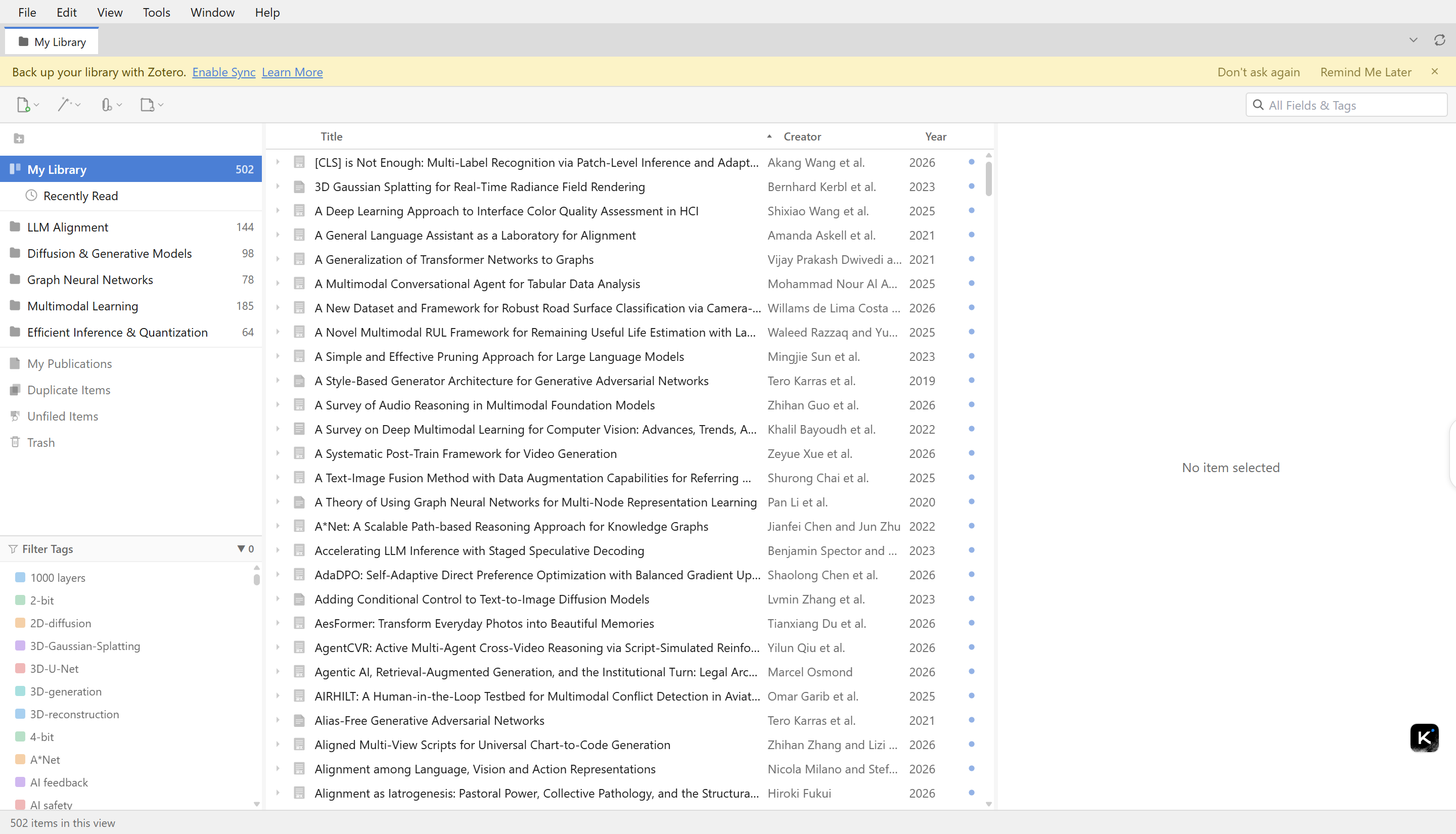
Task: Open the New Item toolbar button
Action: pos(27,105)
